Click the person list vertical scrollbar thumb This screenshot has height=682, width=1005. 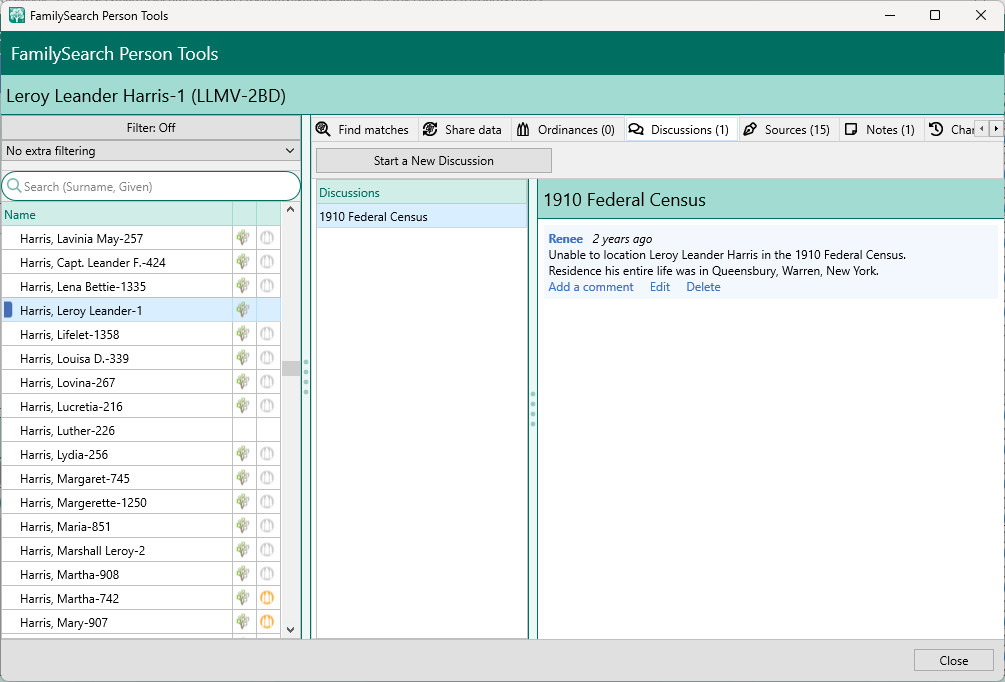[x=291, y=368]
